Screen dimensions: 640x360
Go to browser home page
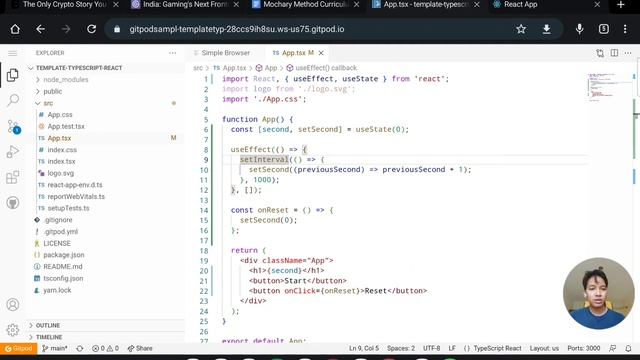(15, 29)
